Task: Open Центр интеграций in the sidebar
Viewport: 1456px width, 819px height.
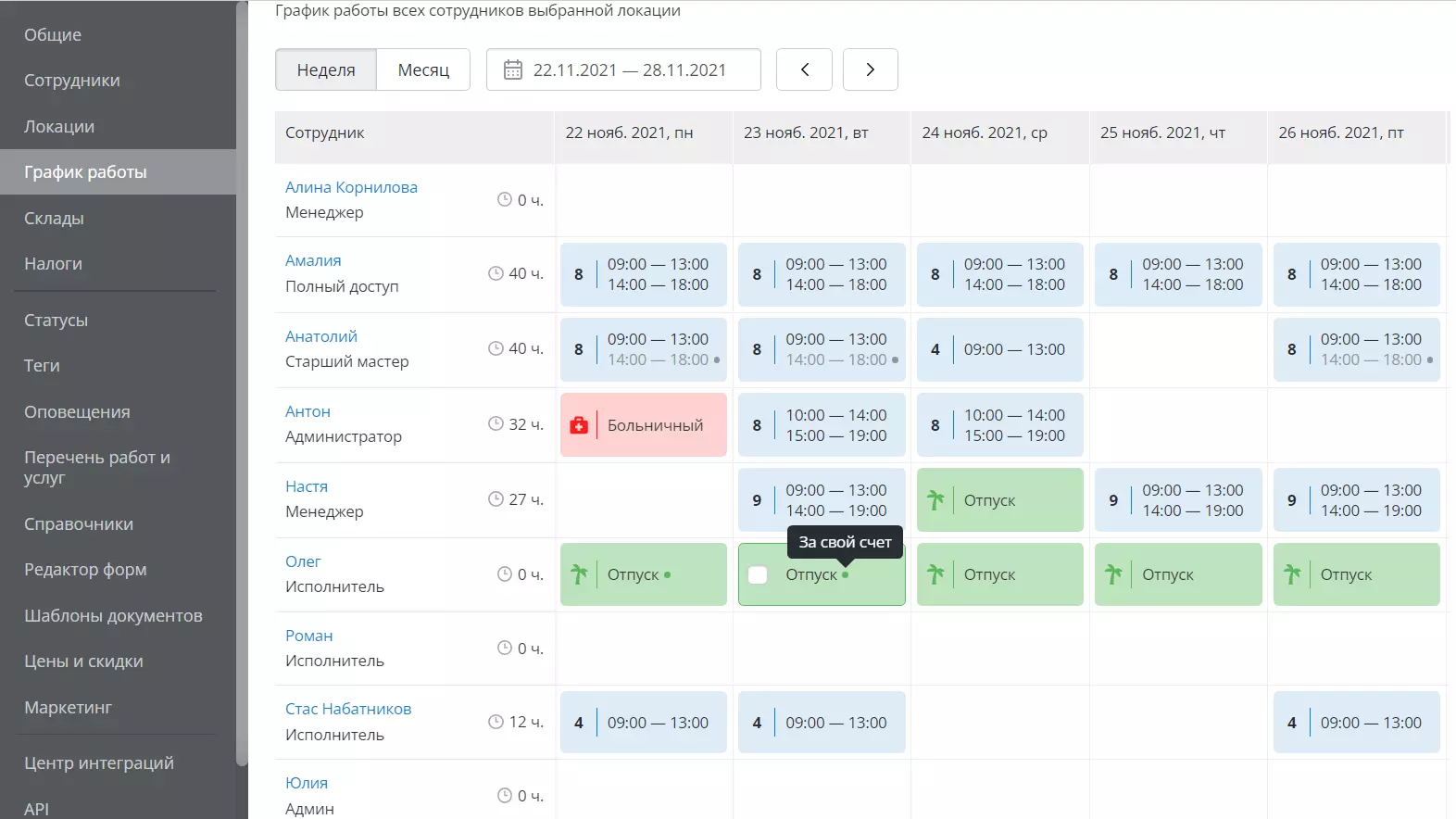Action: [99, 762]
